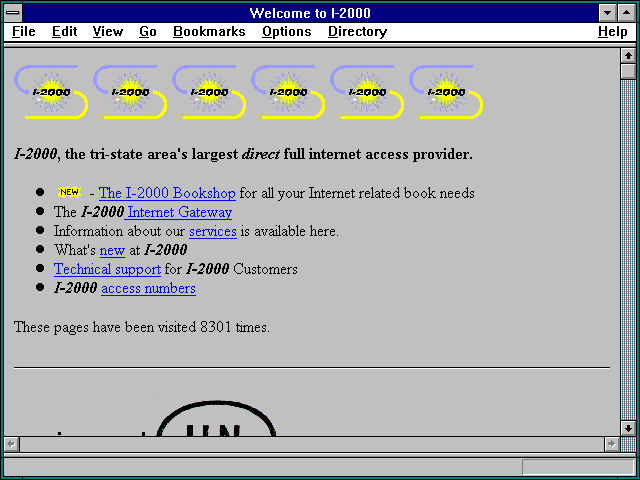Click the horizontal scrollbar left arrow
The width and height of the screenshot is (640, 480).
tap(11, 444)
